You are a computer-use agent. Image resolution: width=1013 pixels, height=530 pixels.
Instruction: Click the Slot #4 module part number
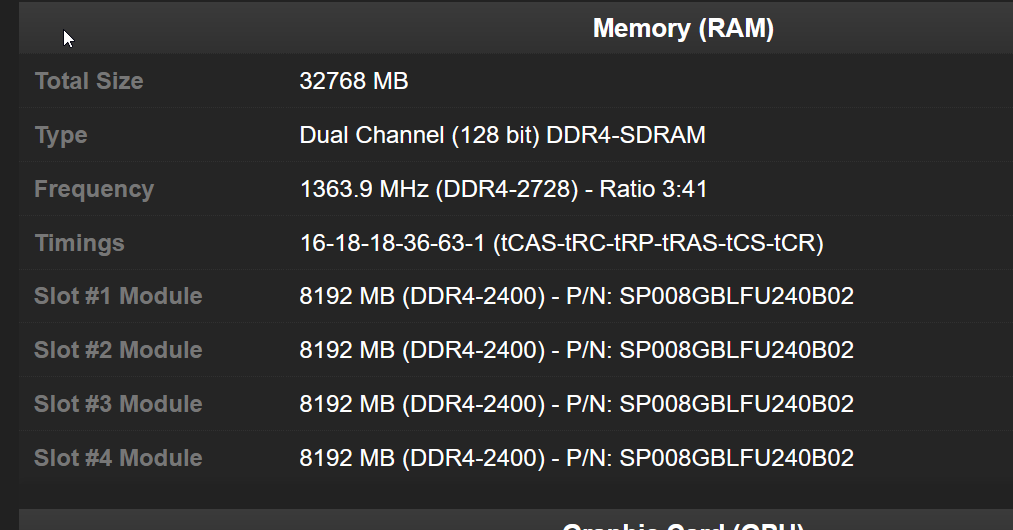736,458
